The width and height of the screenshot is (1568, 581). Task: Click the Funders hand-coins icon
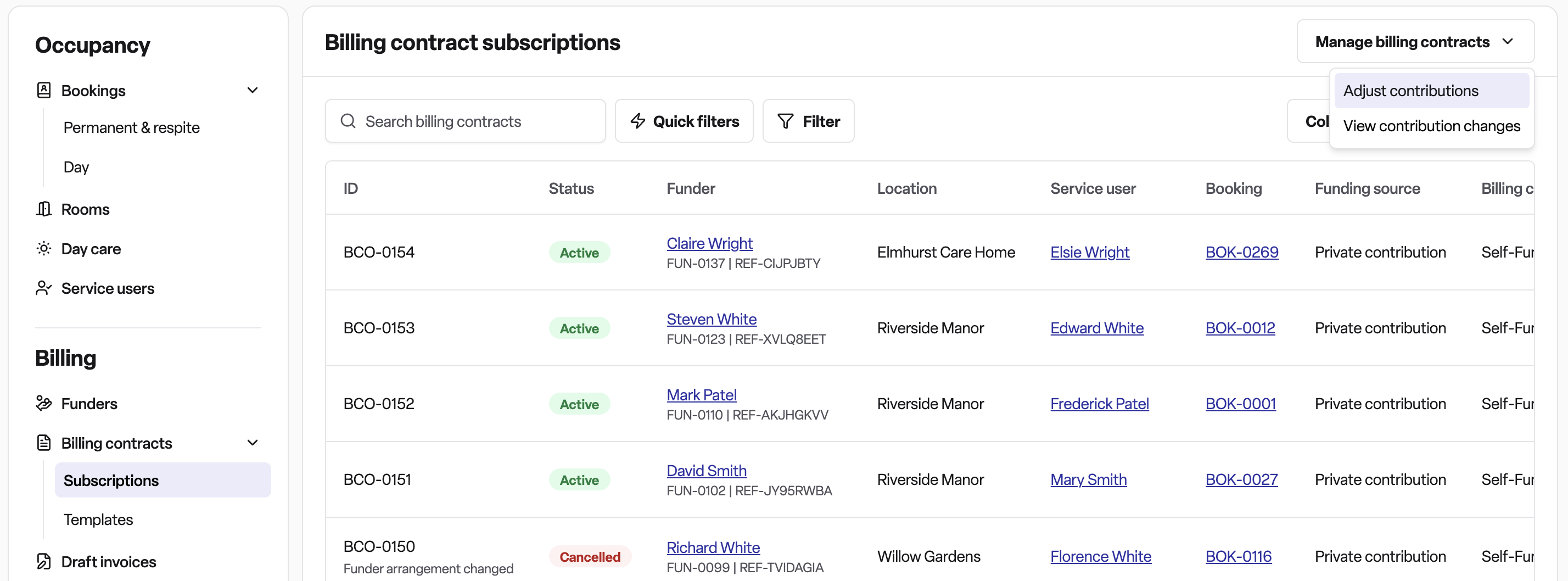[44, 403]
